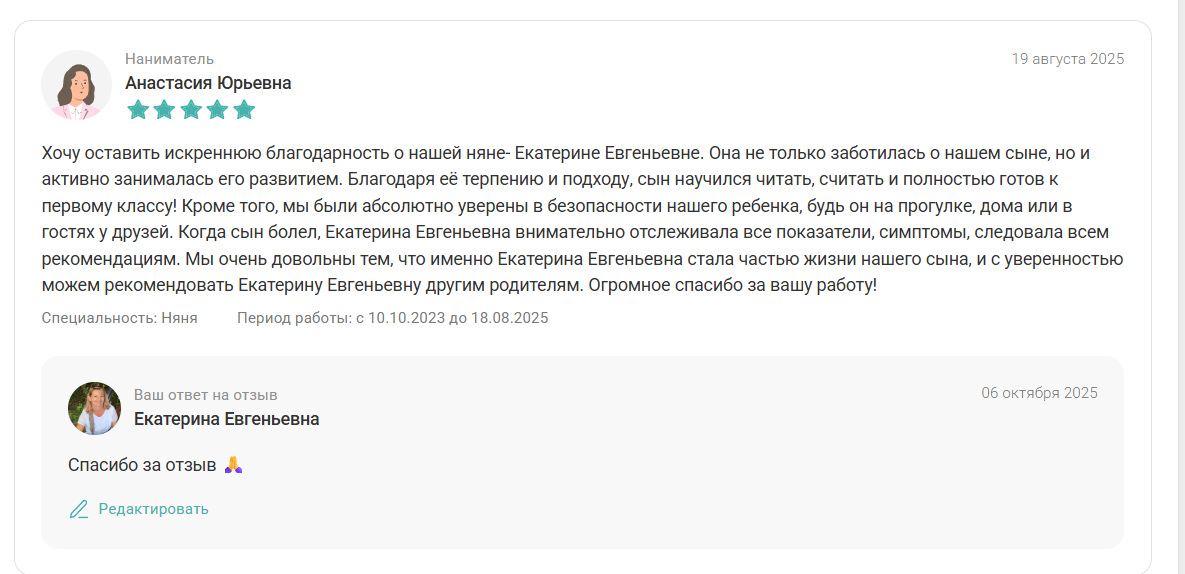Click the praying hands emoji
The width and height of the screenshot is (1185, 574).
[233, 465]
